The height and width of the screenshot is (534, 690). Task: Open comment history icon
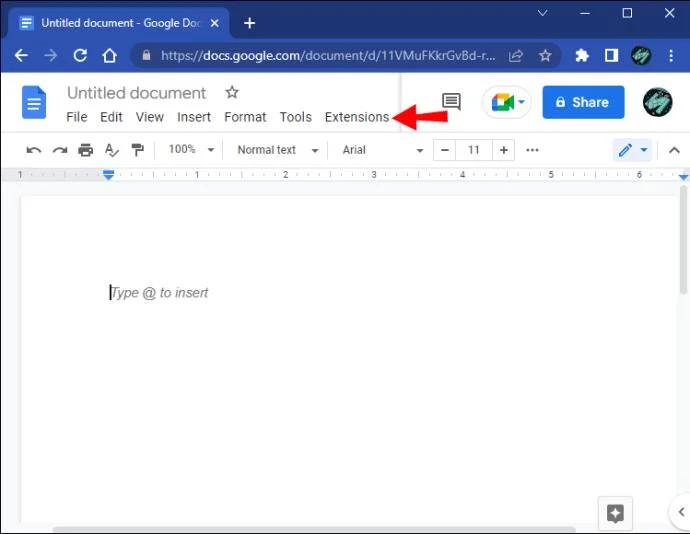tap(451, 101)
